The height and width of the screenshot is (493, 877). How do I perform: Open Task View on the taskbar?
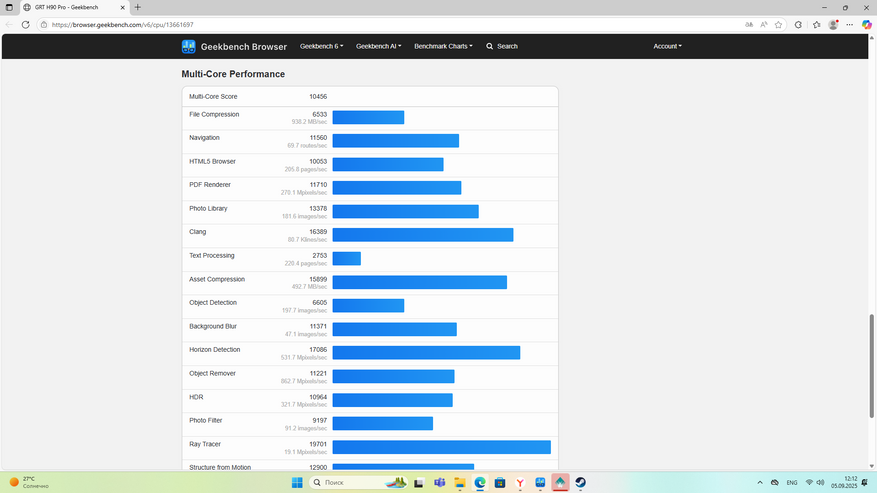click(x=418, y=482)
